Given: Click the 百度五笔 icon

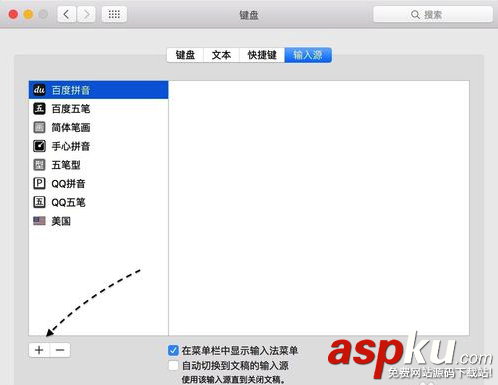Looking at the screenshot, I should coord(39,109).
